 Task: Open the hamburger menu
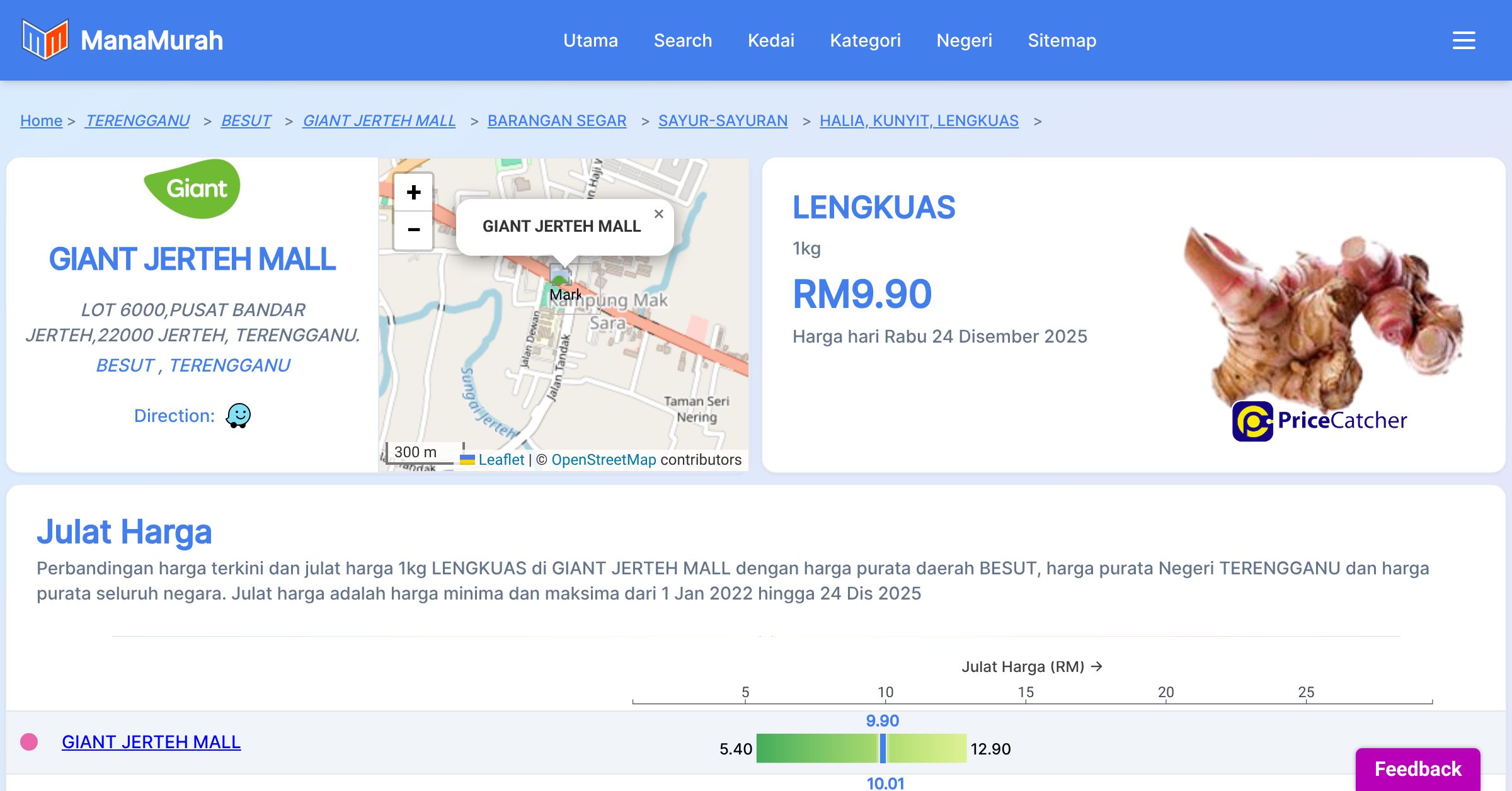[x=1463, y=40]
